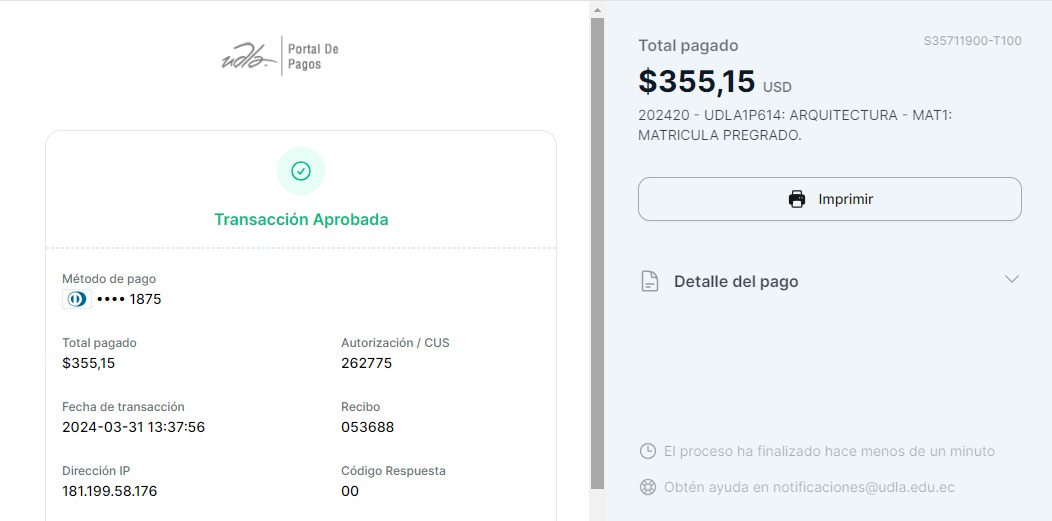Open the Detalle del pago section label
1052x521 pixels.
(736, 282)
